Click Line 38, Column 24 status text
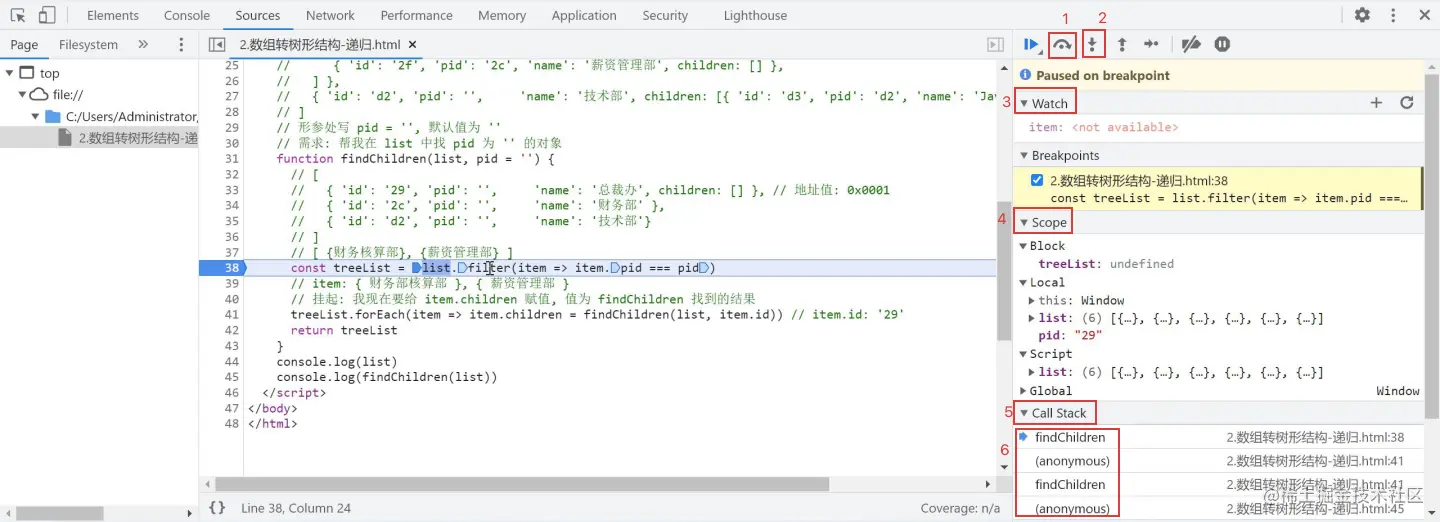Viewport: 1440px width, 522px height. (296, 508)
